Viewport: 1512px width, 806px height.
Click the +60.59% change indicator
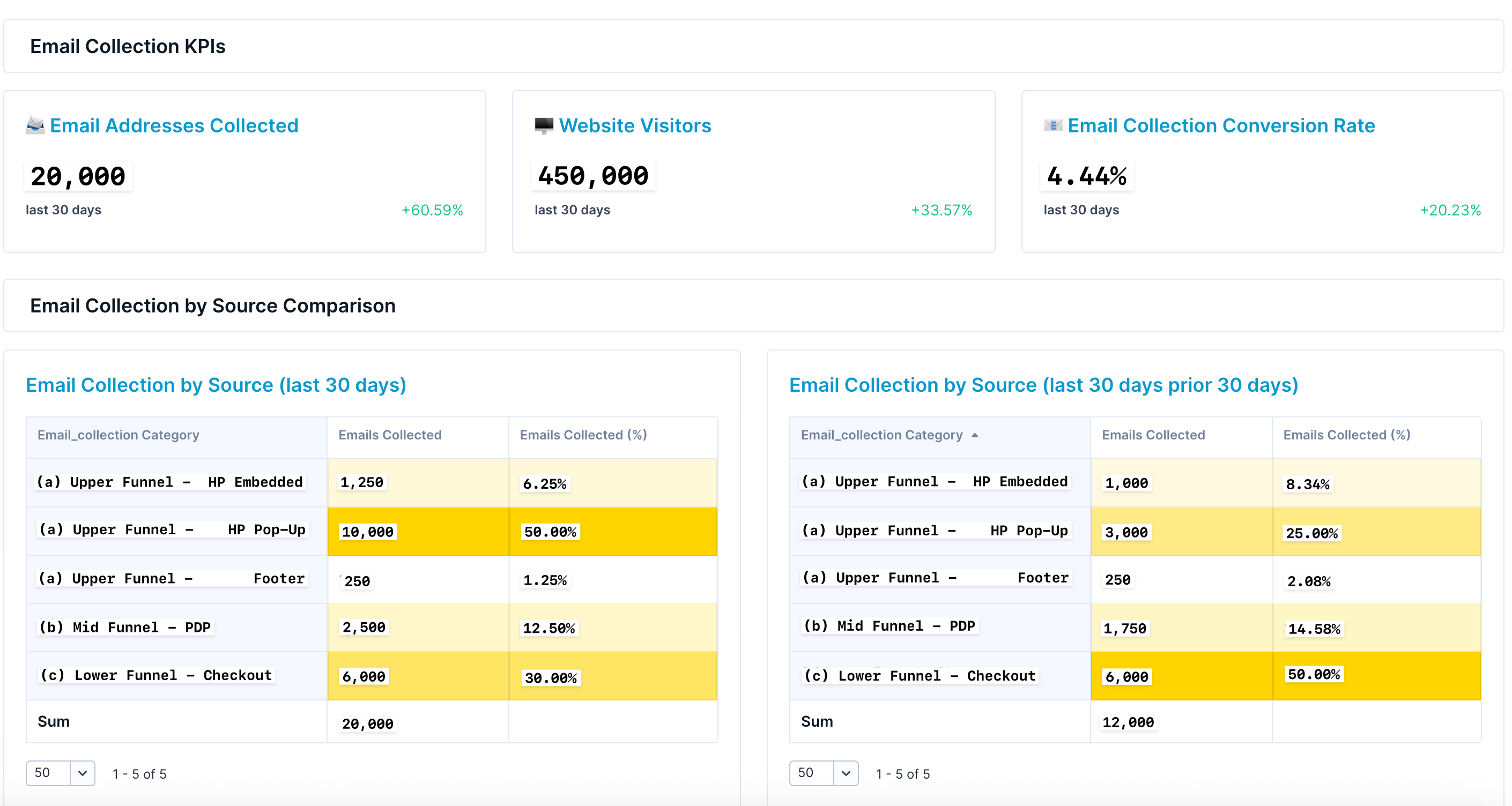432,210
